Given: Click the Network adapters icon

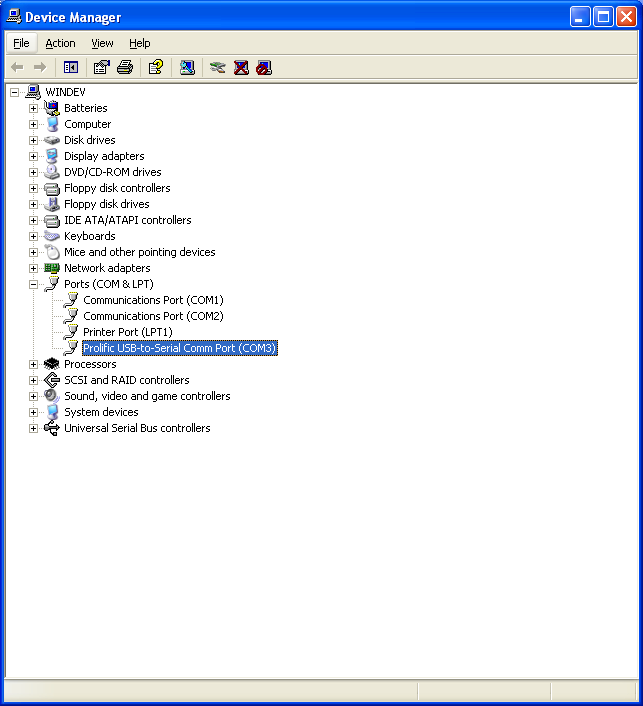Looking at the screenshot, I should [52, 268].
